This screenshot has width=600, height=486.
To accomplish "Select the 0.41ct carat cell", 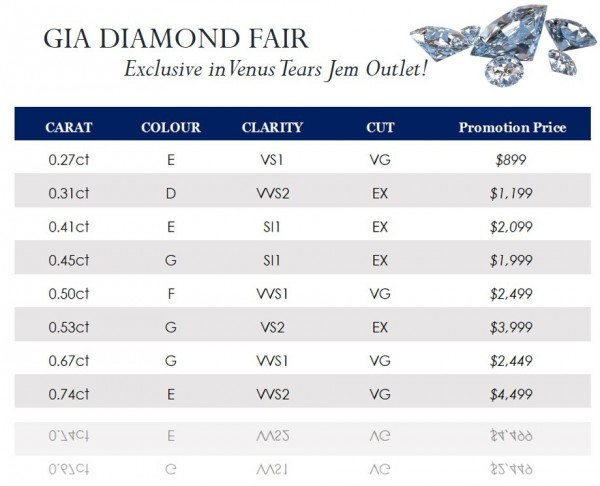I will click(69, 226).
